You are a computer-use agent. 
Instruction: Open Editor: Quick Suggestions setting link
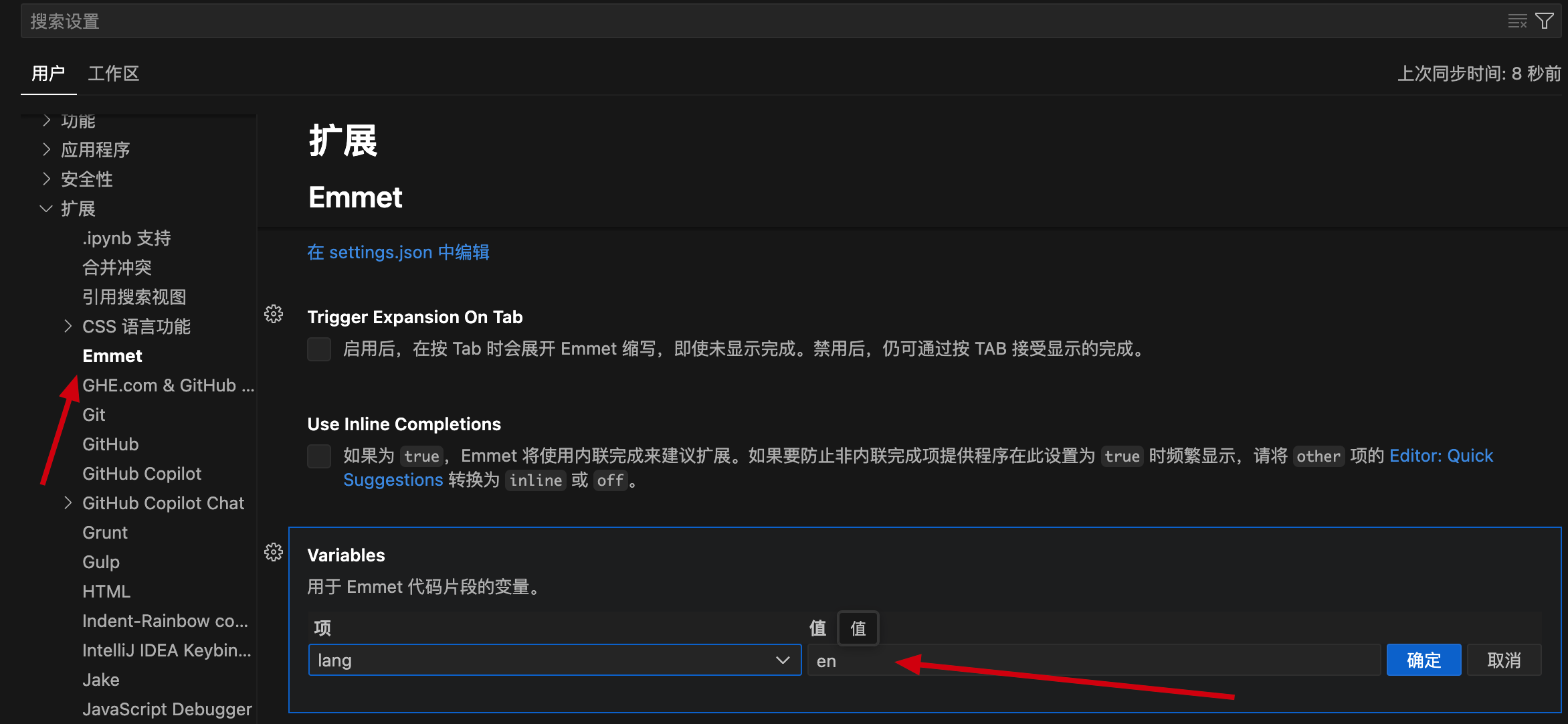[1440, 456]
